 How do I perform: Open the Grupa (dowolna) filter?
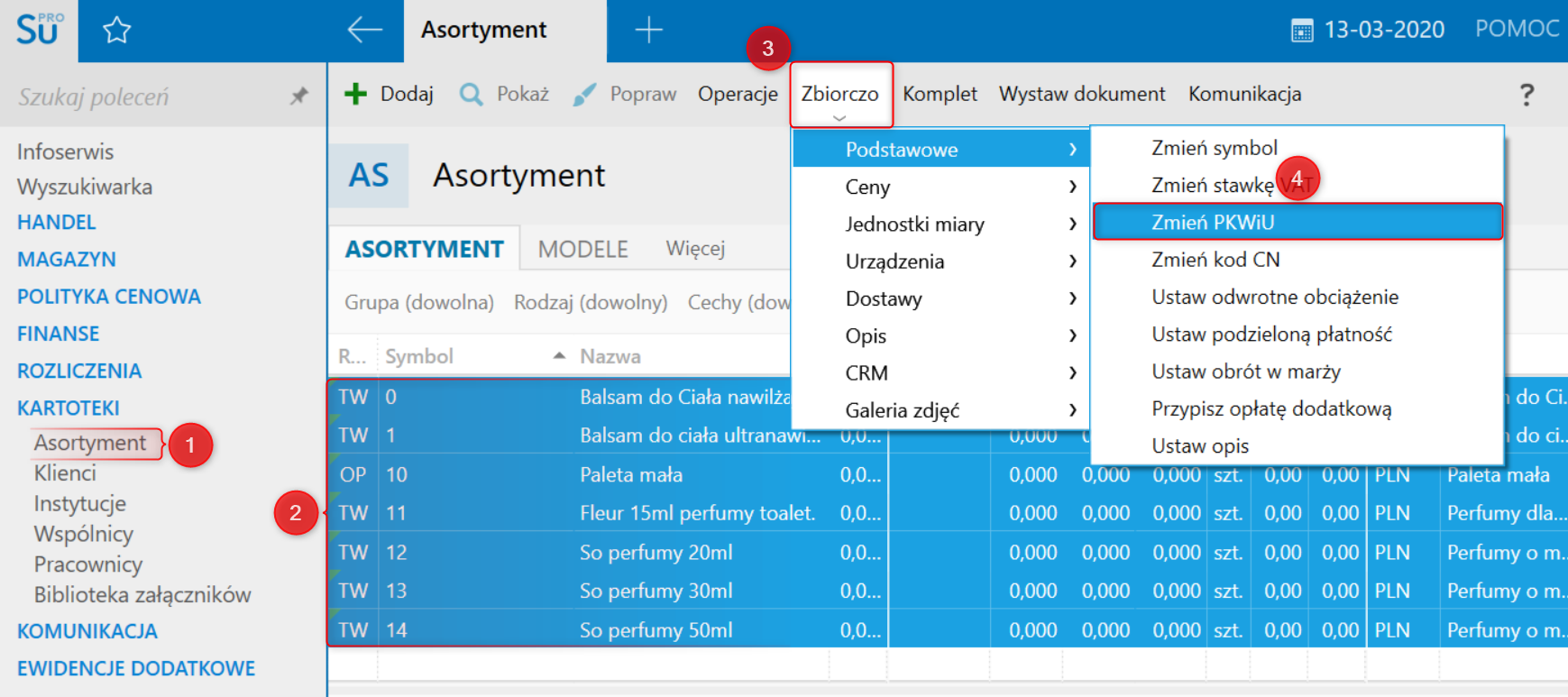coord(419,302)
